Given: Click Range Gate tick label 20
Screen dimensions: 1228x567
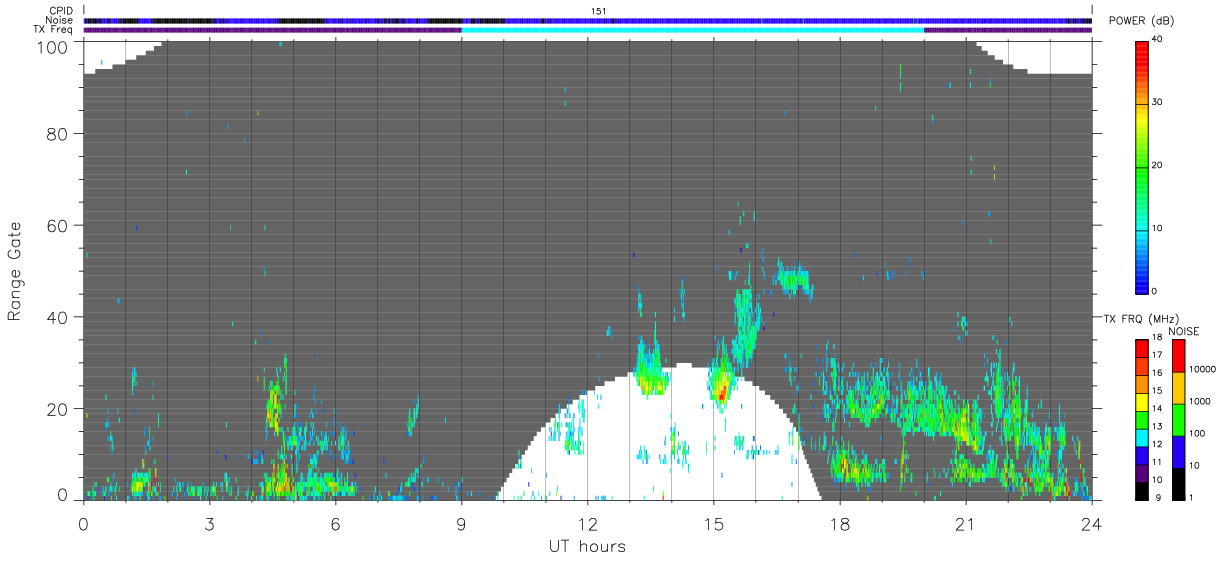Looking at the screenshot, I should pos(59,409).
